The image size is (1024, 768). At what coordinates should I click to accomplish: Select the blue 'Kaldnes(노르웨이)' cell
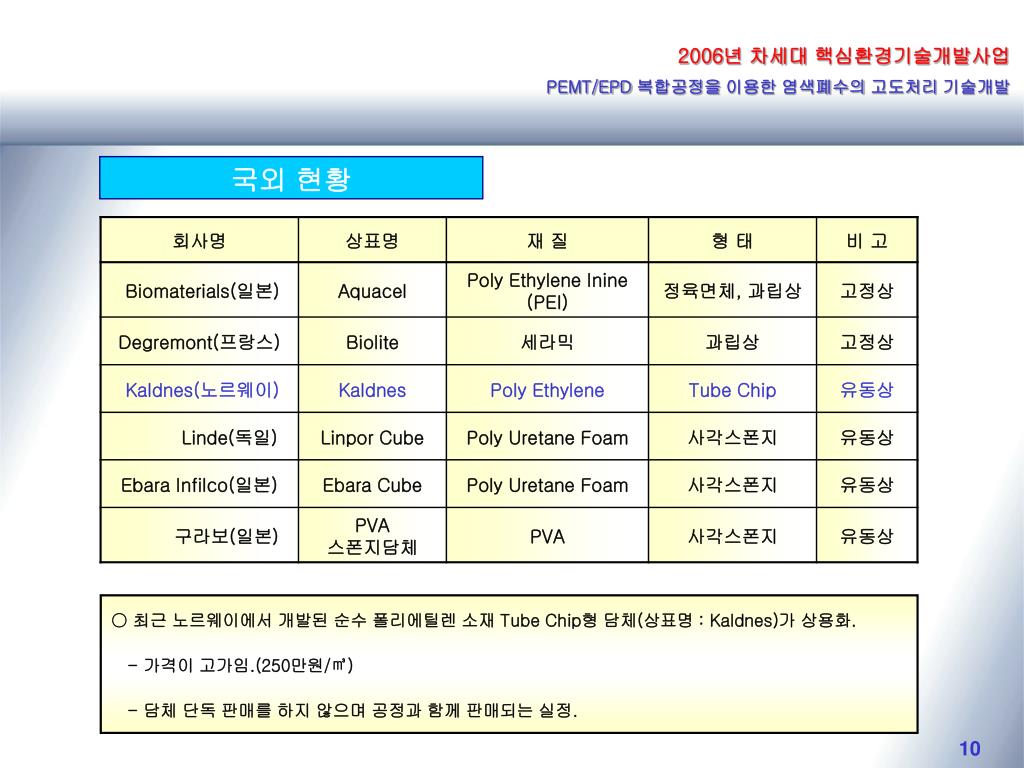pyautogui.click(x=202, y=390)
